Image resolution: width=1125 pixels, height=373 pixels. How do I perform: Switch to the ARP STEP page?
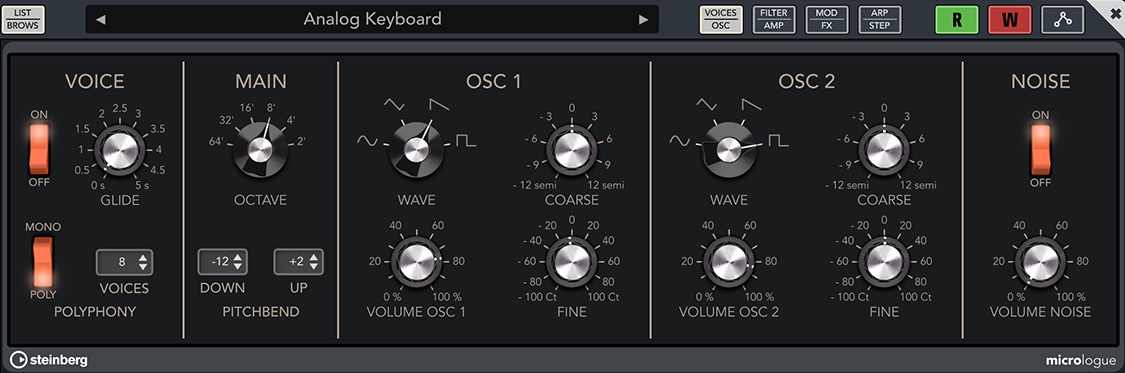click(x=880, y=19)
